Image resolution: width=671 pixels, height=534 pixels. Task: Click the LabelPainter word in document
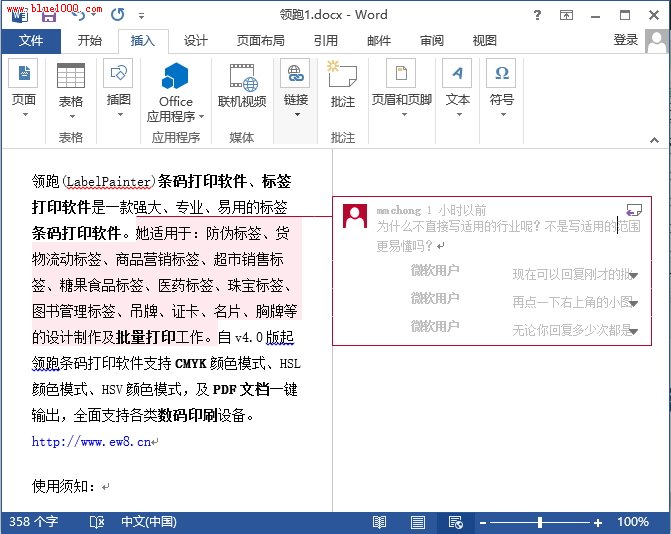pos(109,182)
